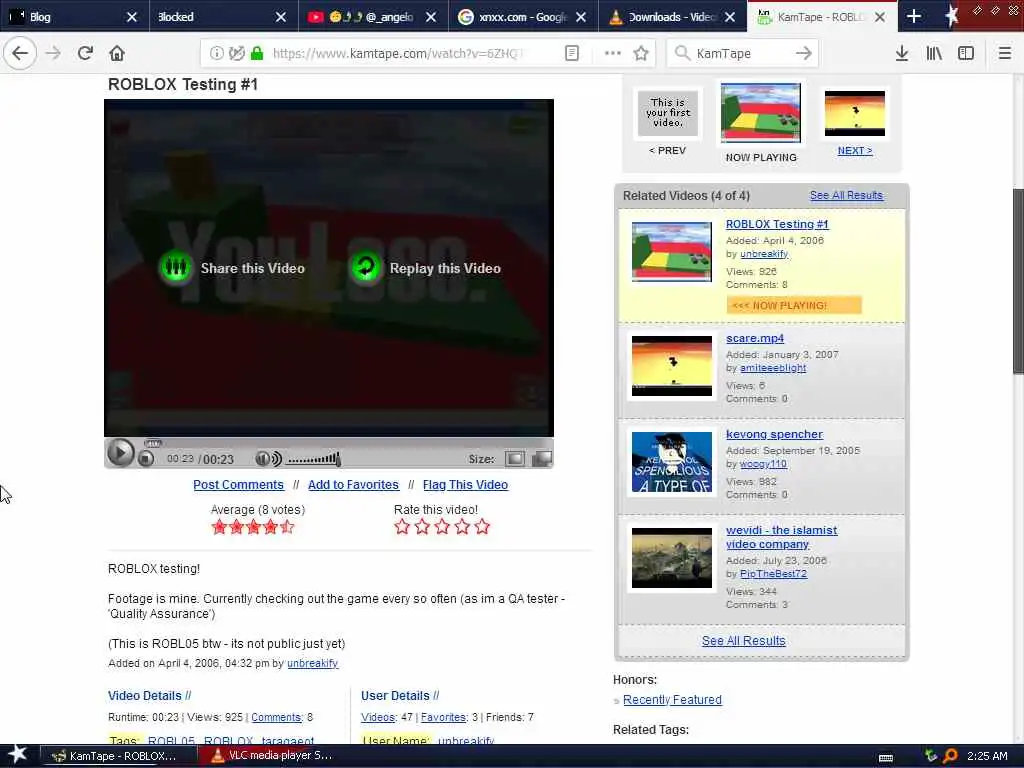Screen dimensions: 1024x768
Task: Switch video to full-size icon
Action: coord(541,459)
